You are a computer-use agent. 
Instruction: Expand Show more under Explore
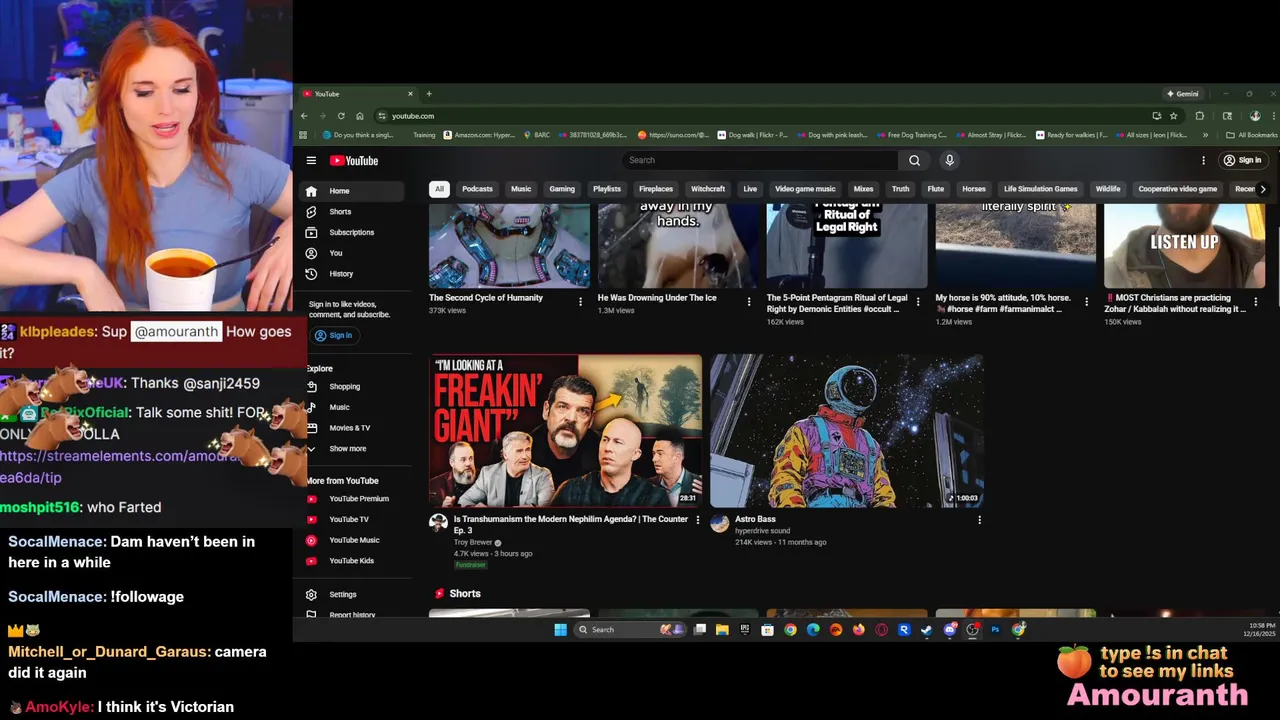[x=354, y=449]
